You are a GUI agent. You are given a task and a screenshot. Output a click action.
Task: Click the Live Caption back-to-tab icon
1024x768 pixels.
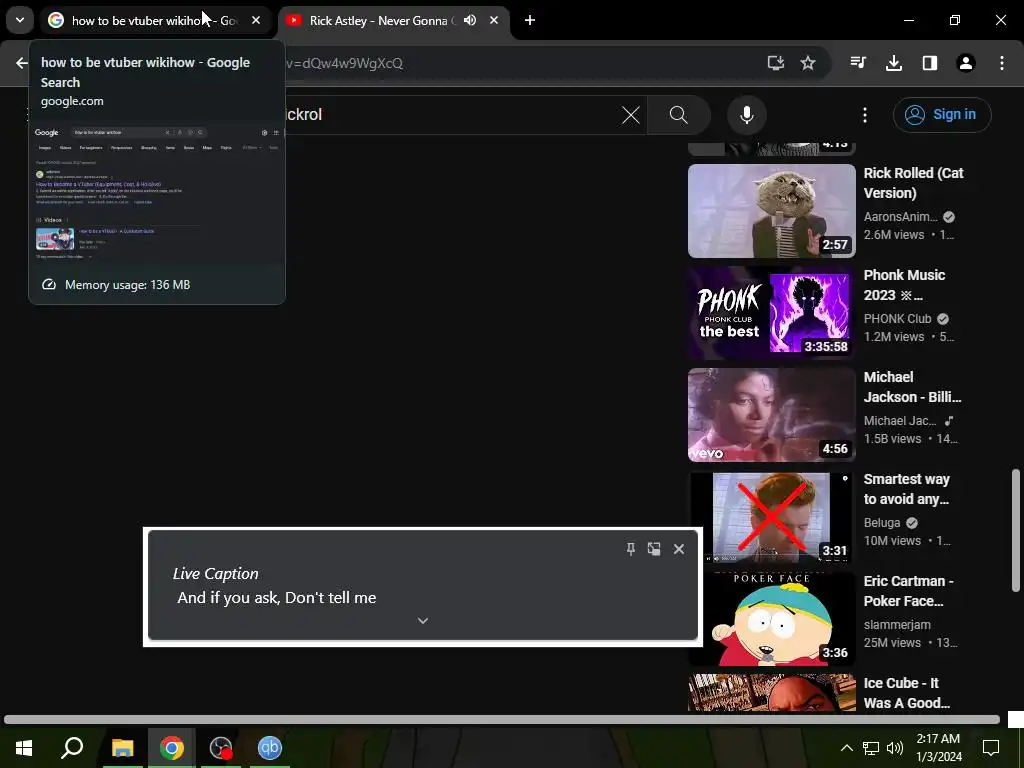pos(654,549)
